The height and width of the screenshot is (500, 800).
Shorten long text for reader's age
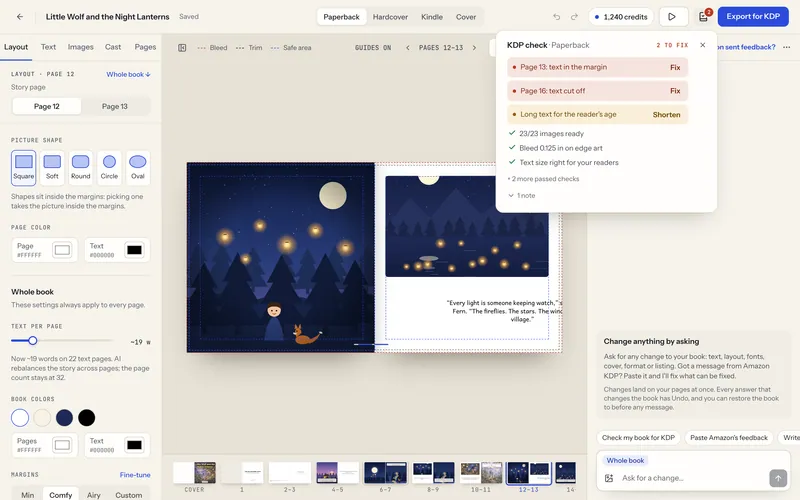(666, 115)
